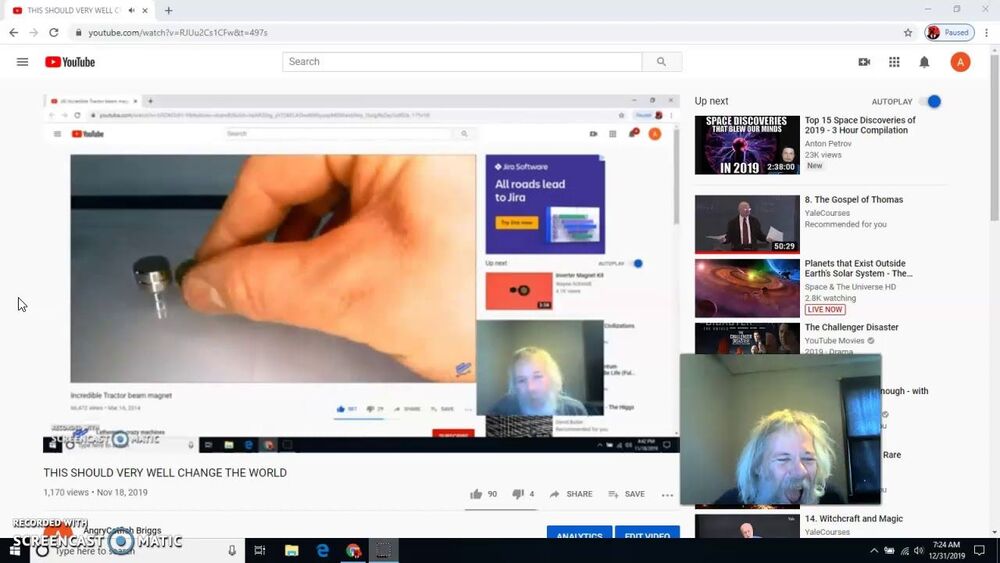Click the YouTube search magnifier button
Viewport: 1000px width, 563px height.
point(661,62)
